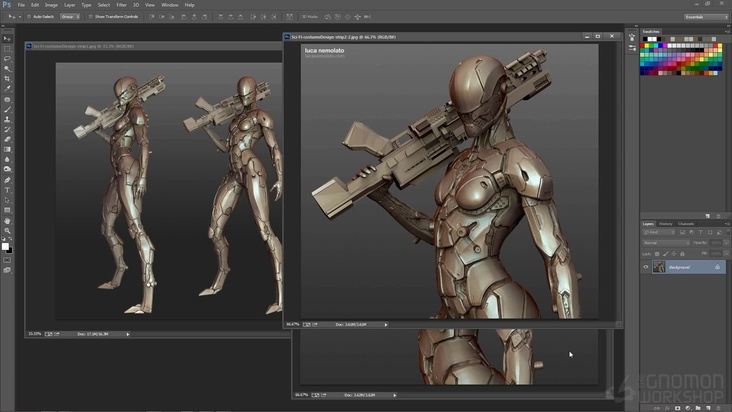Image resolution: width=732 pixels, height=412 pixels.
Task: Select the Healing Brush tool
Action: [7, 100]
